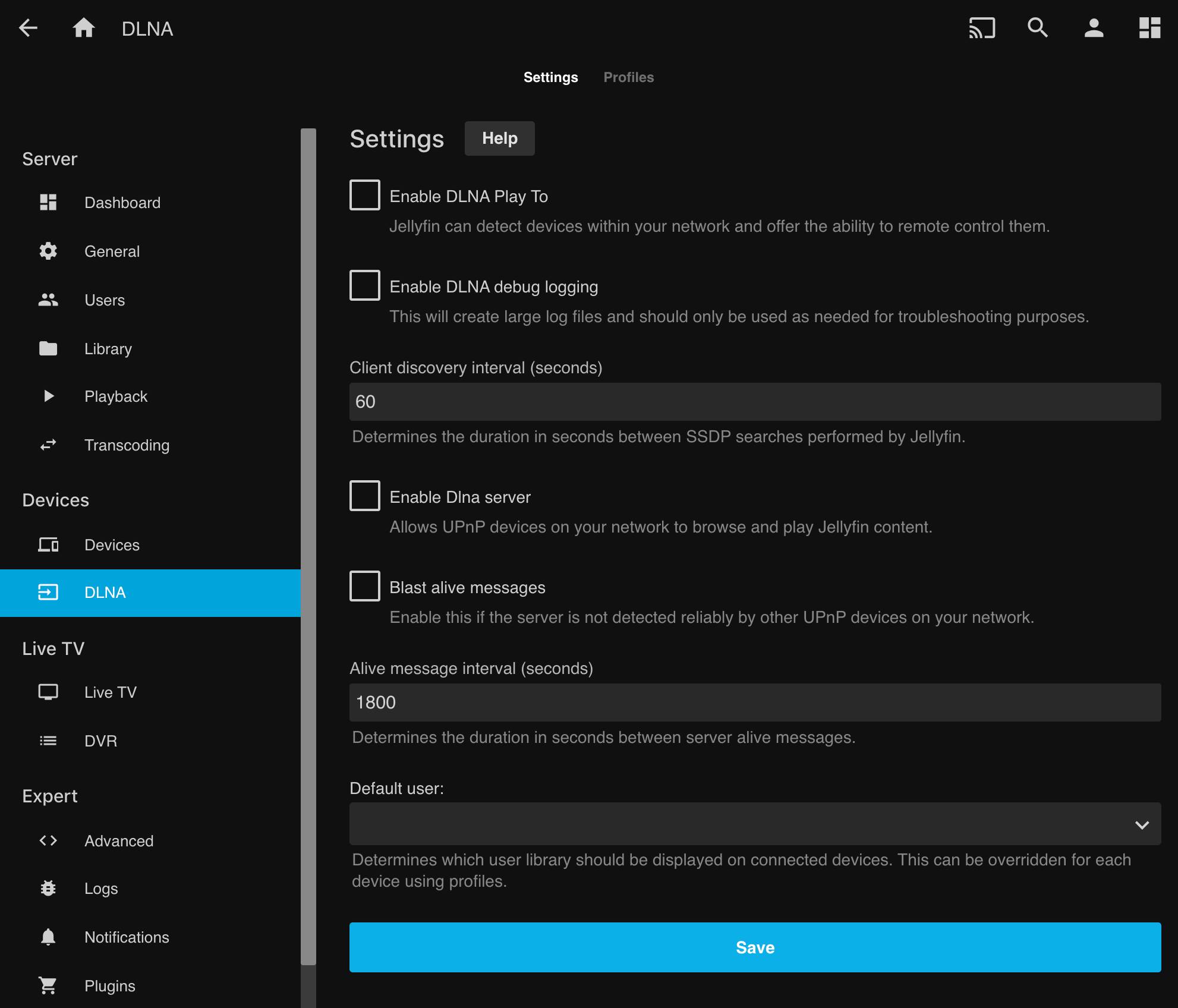Switch to the Profiles tab

point(628,77)
